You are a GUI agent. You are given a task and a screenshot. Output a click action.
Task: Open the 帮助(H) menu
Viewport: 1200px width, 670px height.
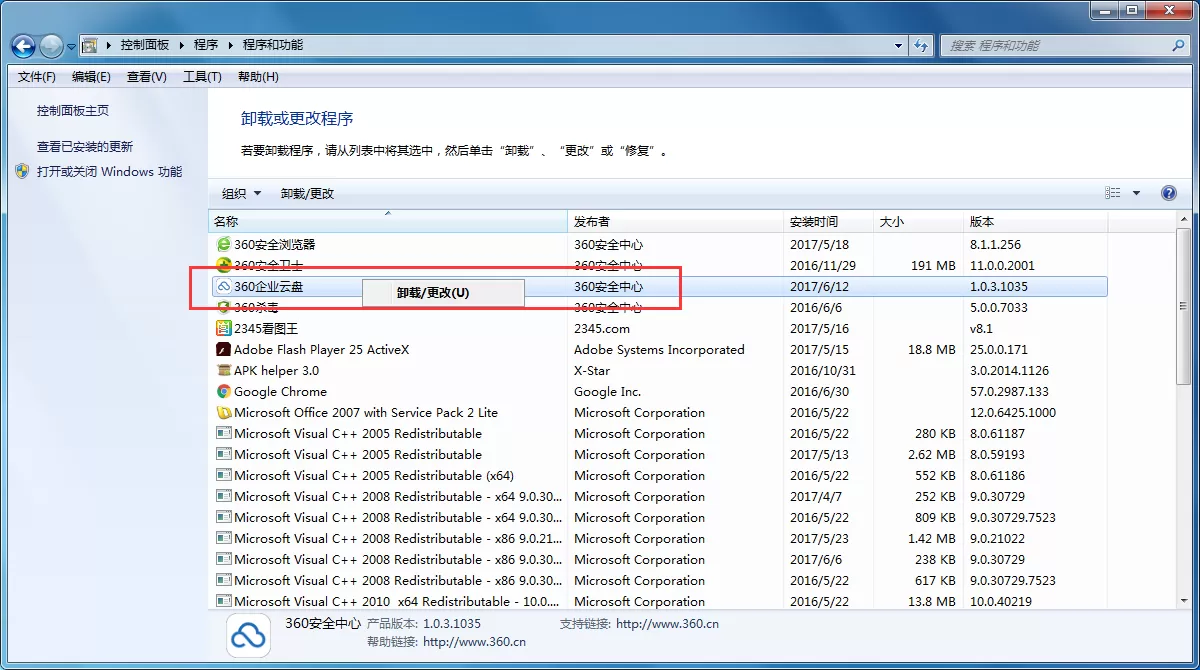coord(258,77)
